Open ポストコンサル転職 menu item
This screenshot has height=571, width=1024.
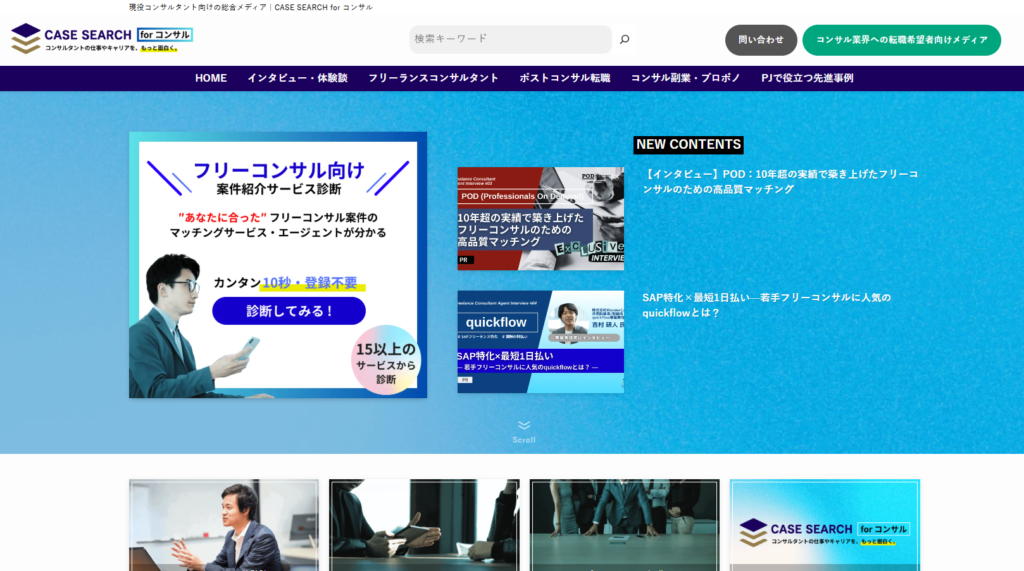pyautogui.click(x=564, y=78)
